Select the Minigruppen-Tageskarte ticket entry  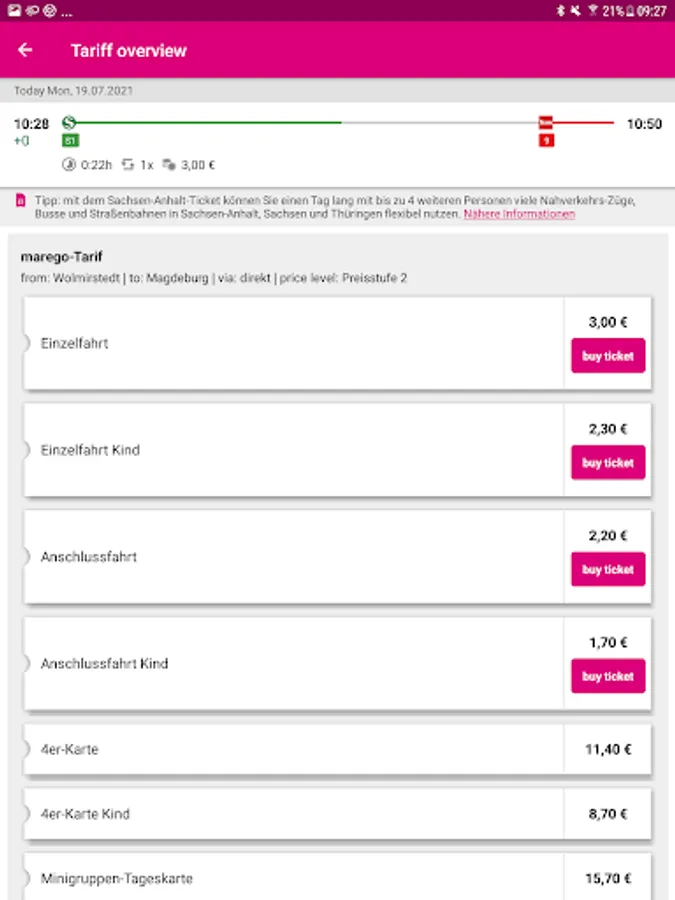(290, 878)
